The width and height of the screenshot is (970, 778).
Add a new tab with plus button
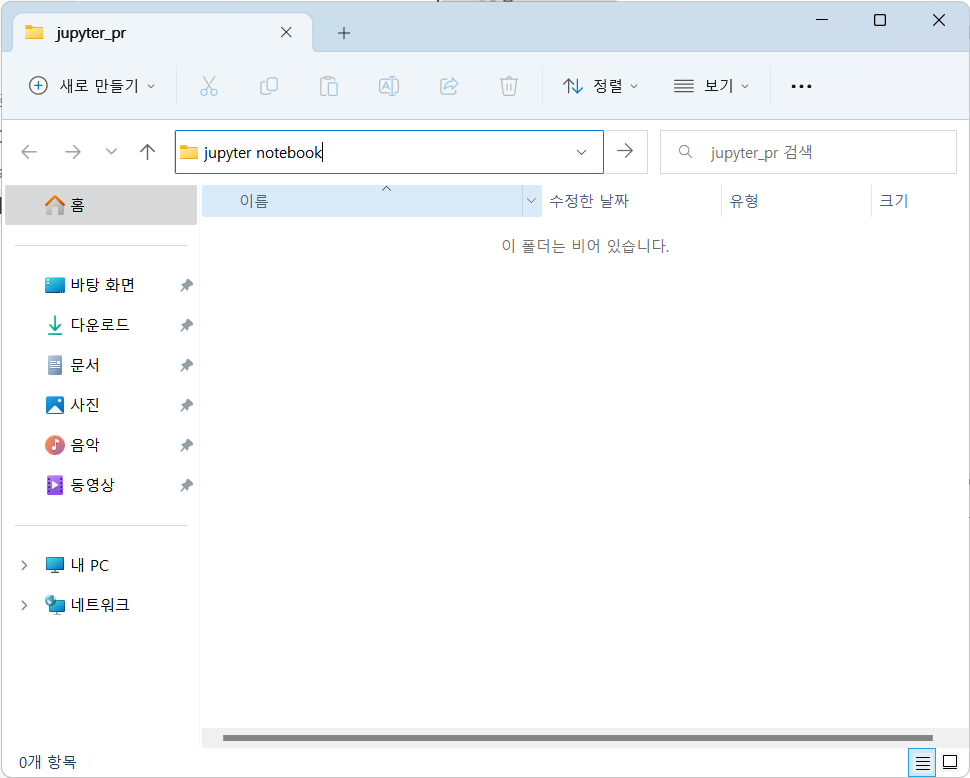(344, 33)
